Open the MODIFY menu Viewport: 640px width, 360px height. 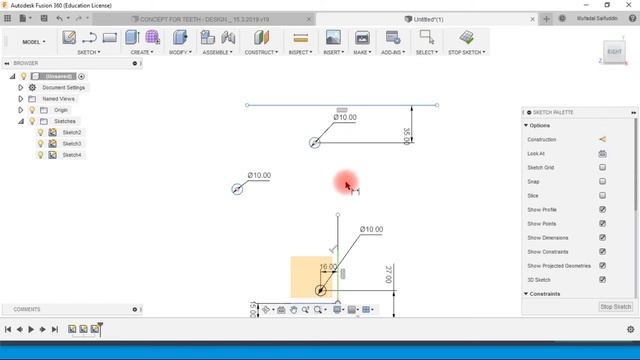click(x=180, y=52)
